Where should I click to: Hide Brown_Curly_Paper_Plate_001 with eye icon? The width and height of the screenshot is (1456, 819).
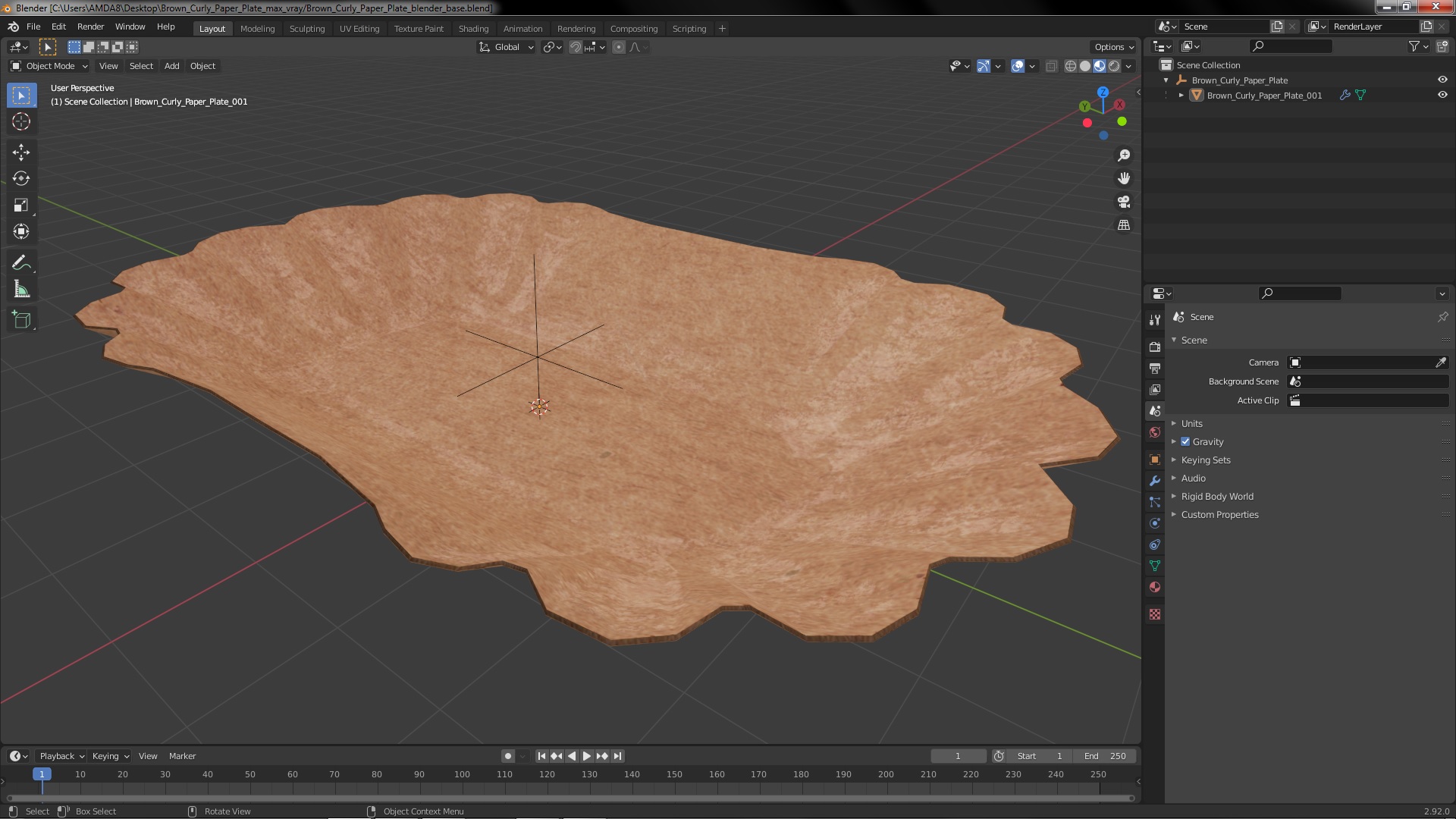coord(1442,96)
